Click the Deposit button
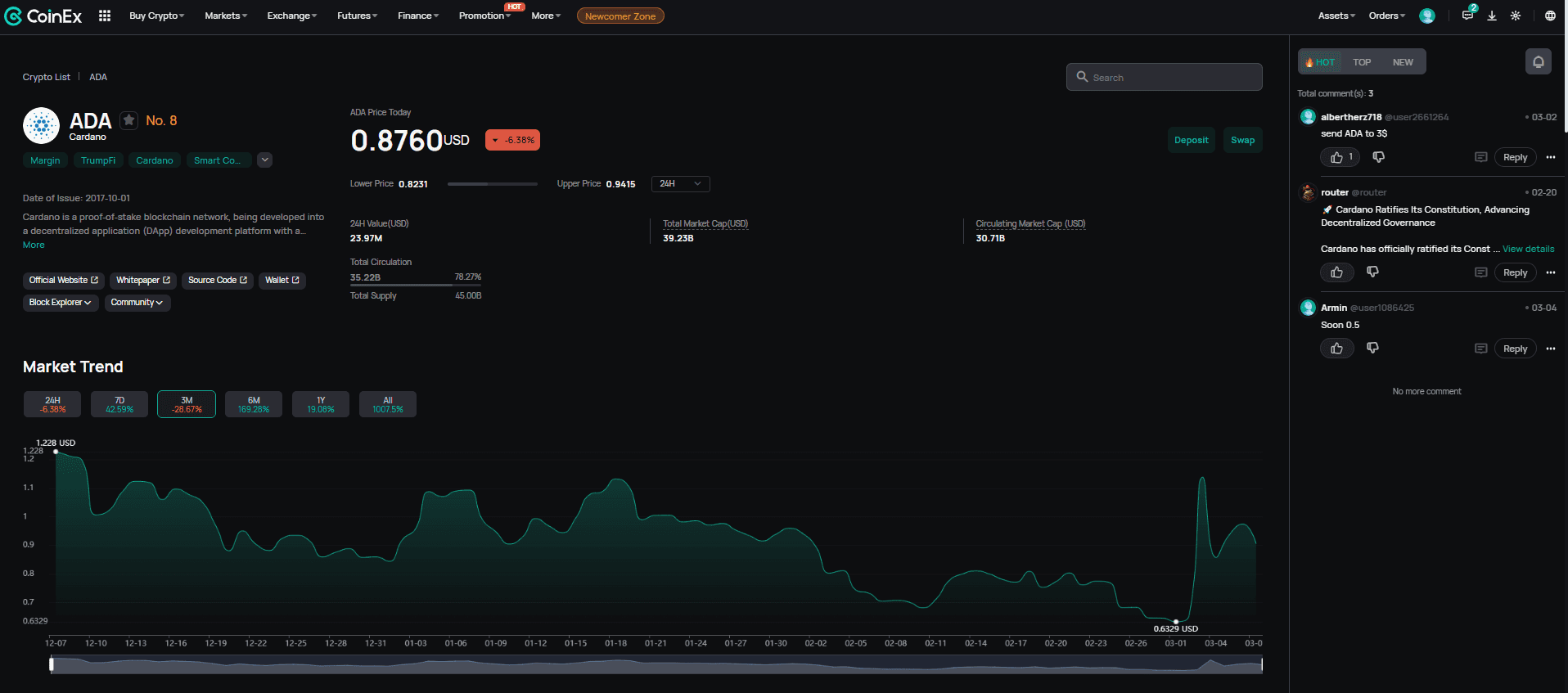The width and height of the screenshot is (1568, 693). pos(1192,140)
